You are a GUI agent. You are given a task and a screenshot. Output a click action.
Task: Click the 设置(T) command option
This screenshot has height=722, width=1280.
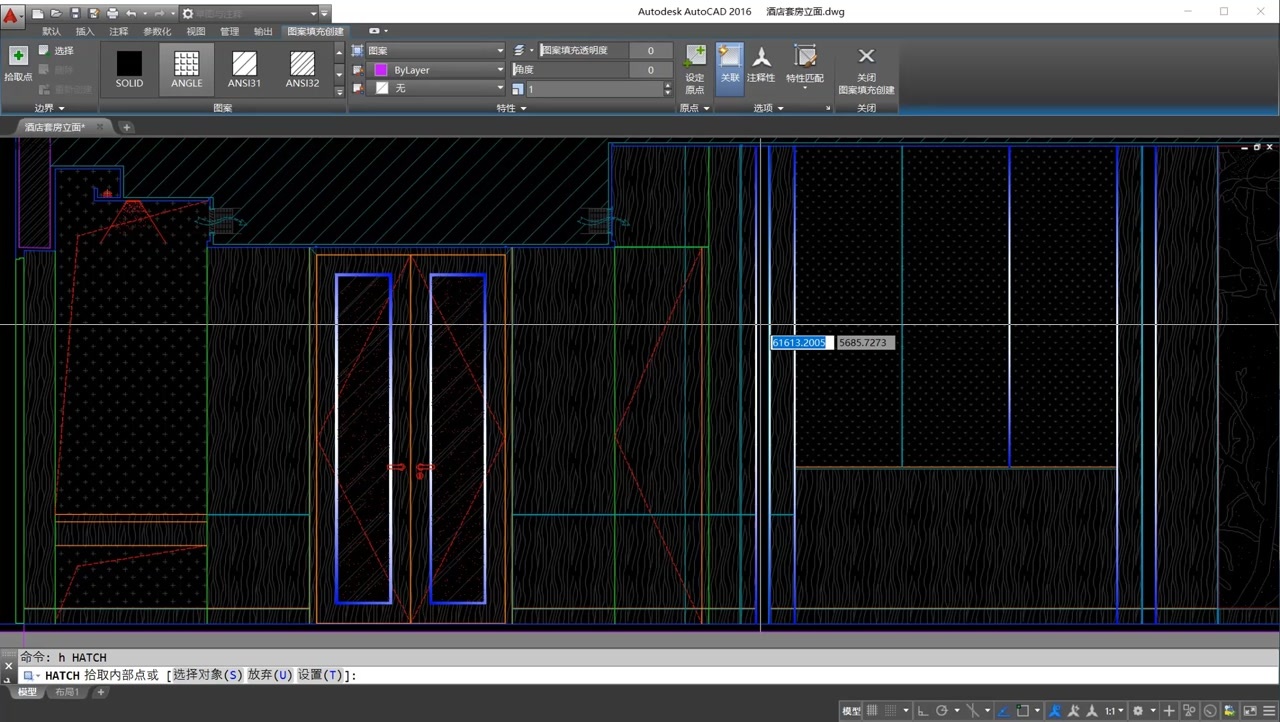320,675
